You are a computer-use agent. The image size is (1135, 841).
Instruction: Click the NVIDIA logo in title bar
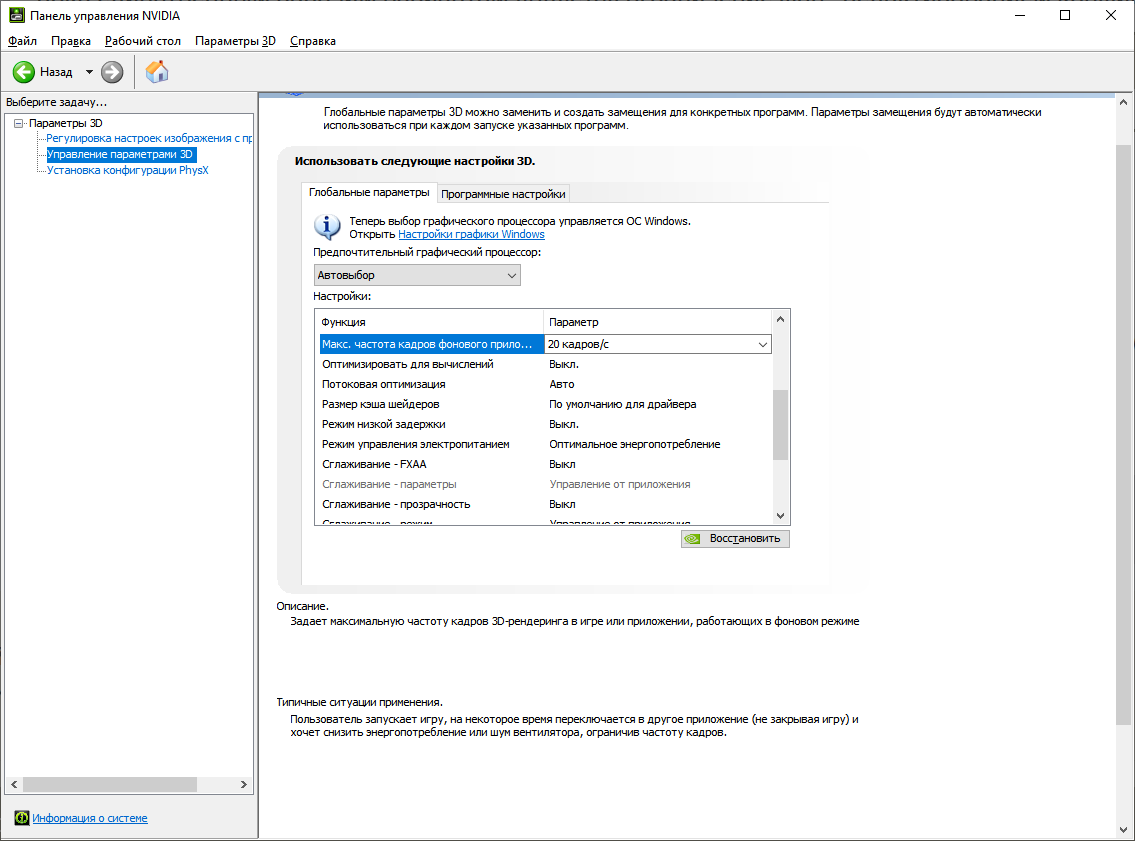click(16, 15)
